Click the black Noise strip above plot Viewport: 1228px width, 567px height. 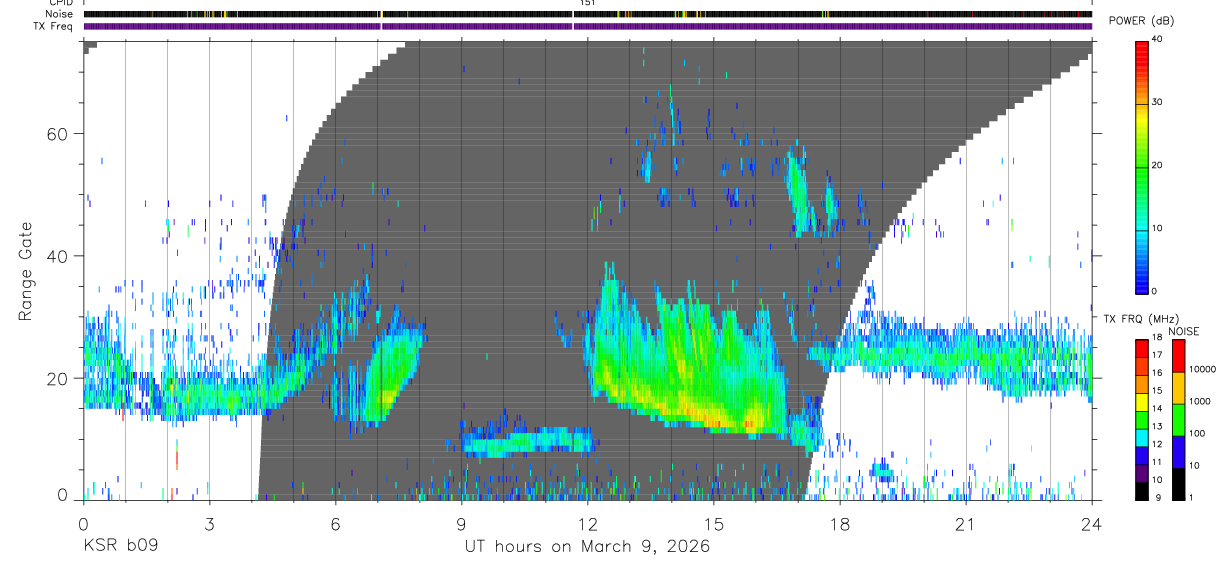pyautogui.click(x=587, y=14)
